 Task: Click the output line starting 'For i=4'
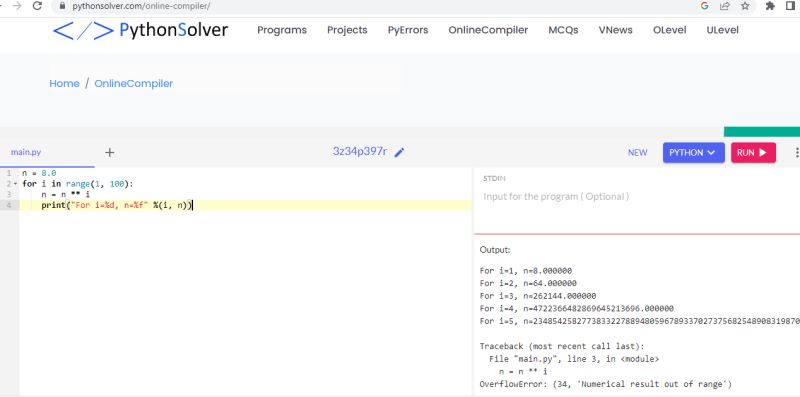point(577,309)
